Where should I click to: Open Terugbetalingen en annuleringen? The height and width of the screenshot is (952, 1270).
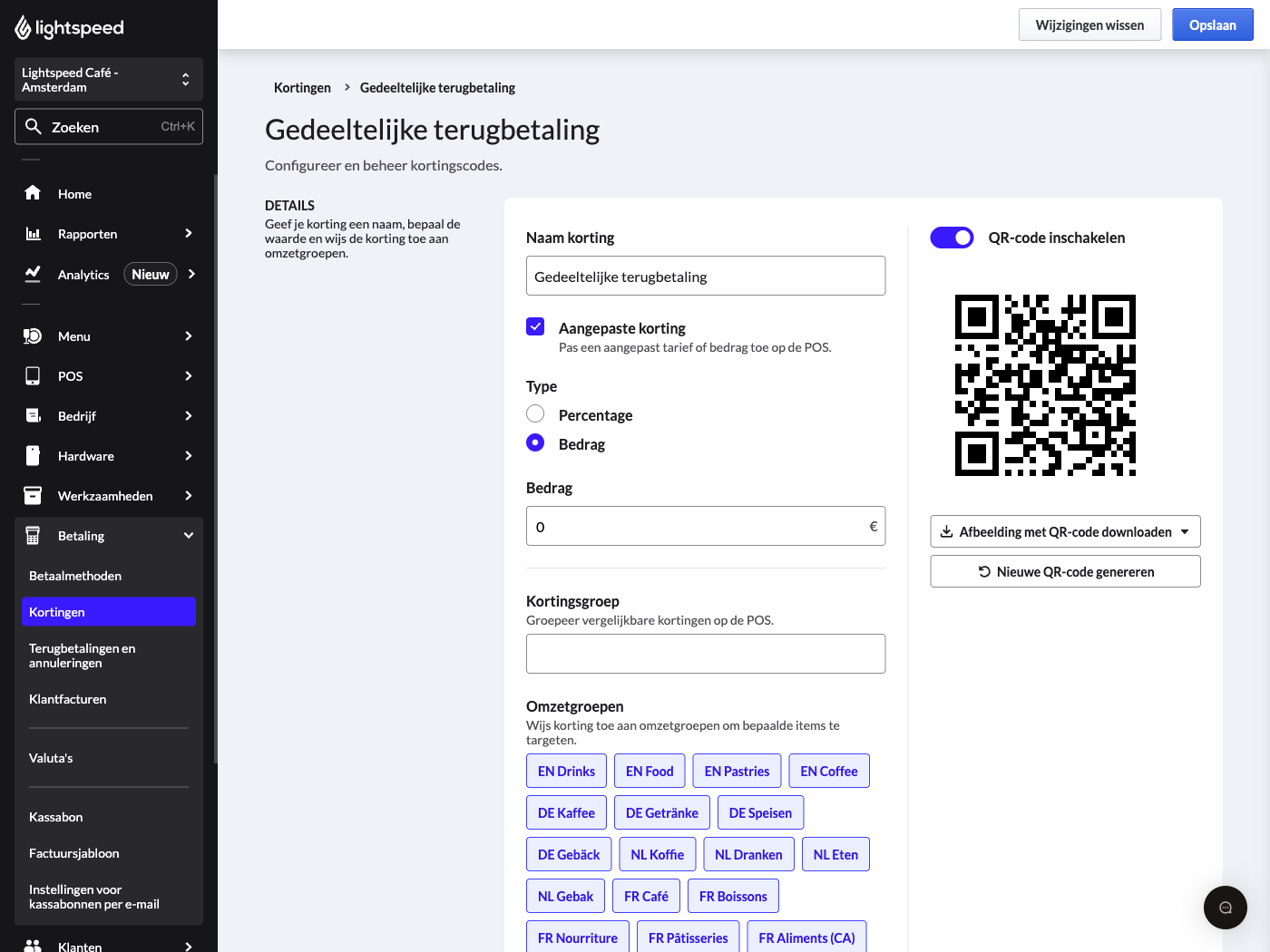coord(109,656)
